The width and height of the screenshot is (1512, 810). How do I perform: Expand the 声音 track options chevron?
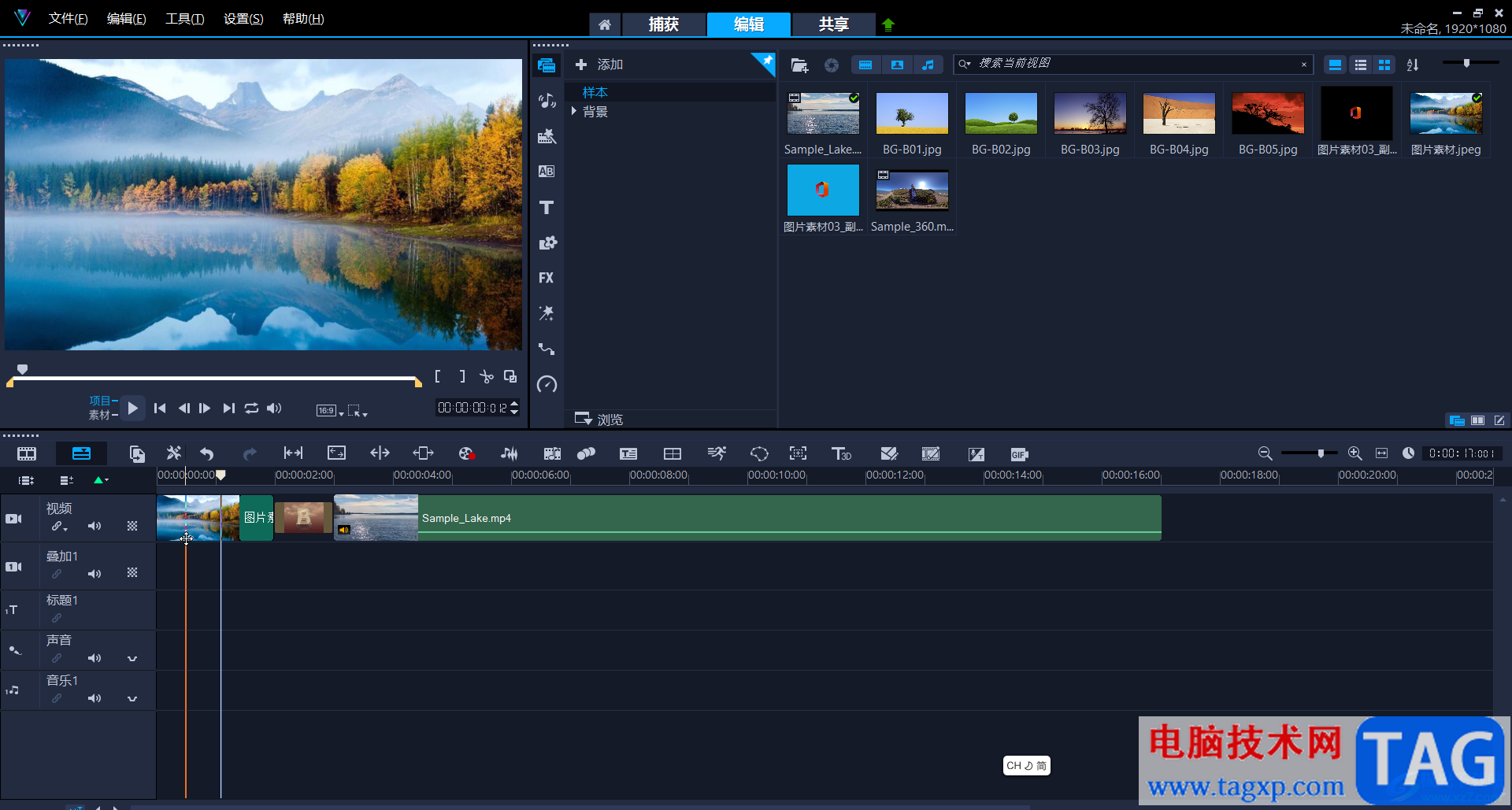[132, 658]
